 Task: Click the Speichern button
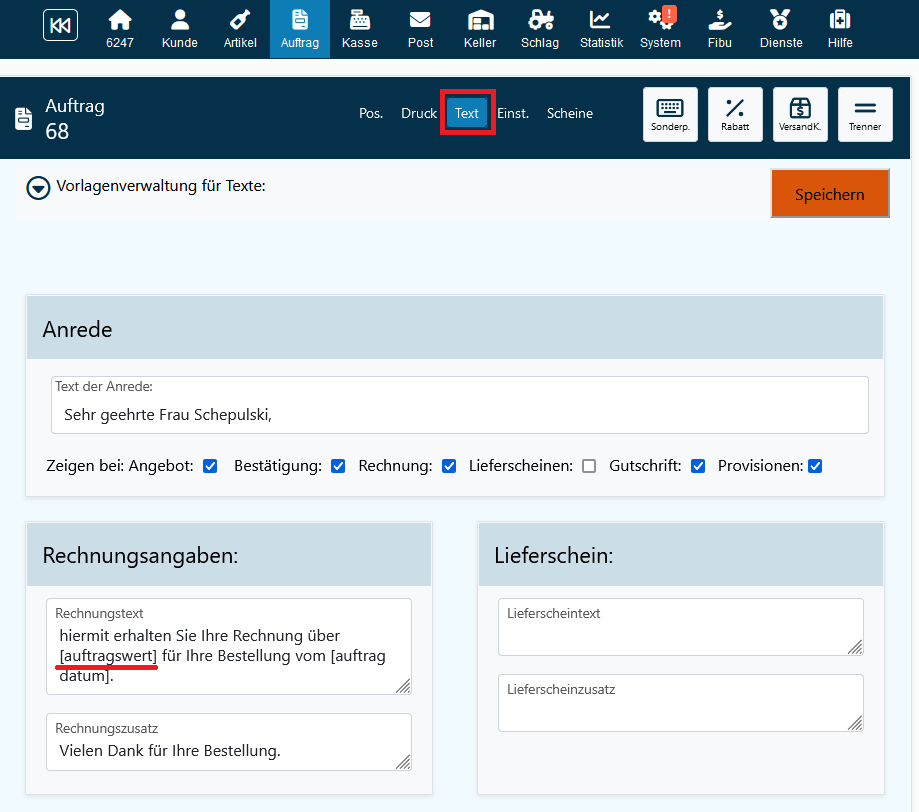click(829, 194)
